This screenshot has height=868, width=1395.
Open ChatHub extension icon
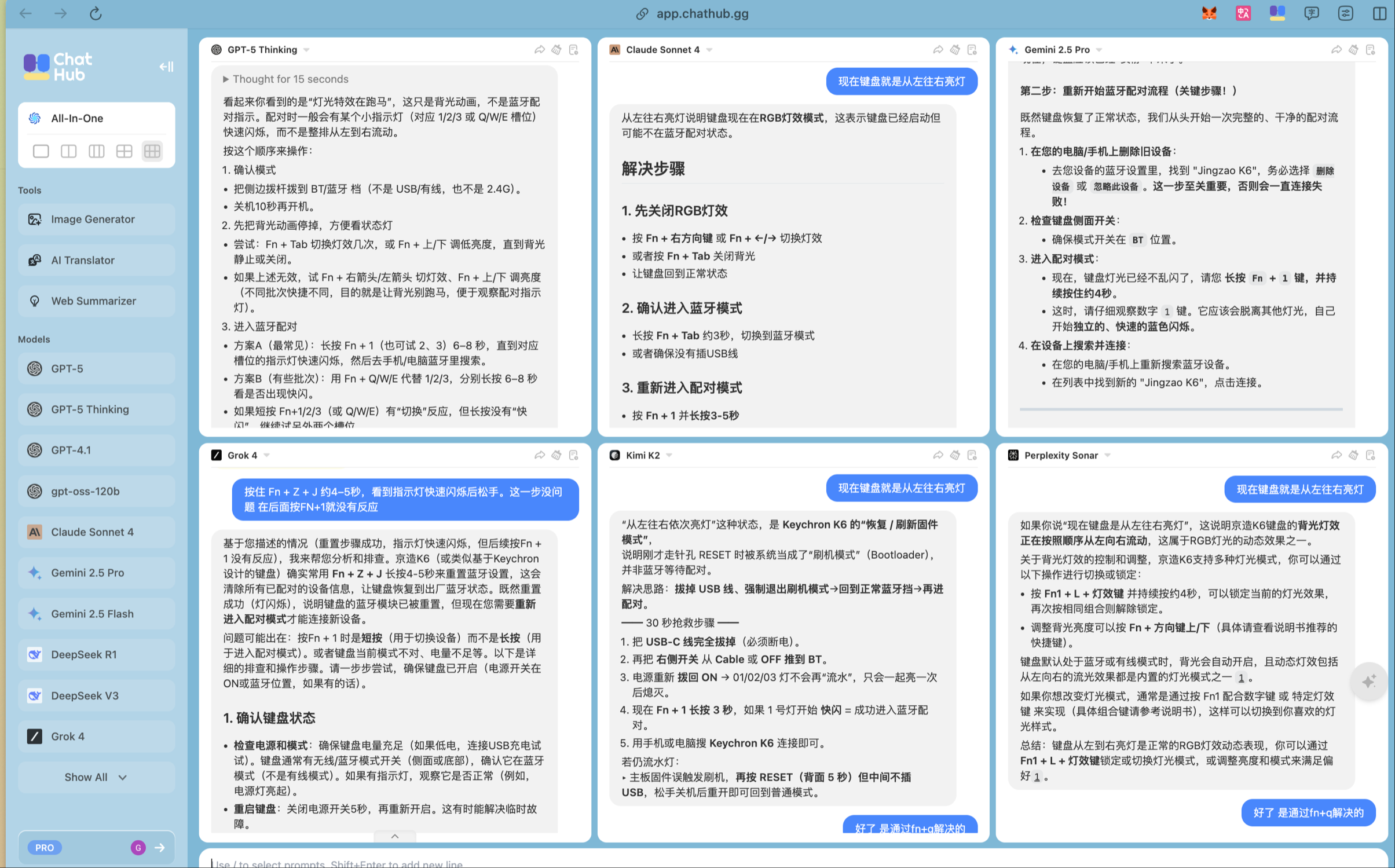click(1277, 13)
